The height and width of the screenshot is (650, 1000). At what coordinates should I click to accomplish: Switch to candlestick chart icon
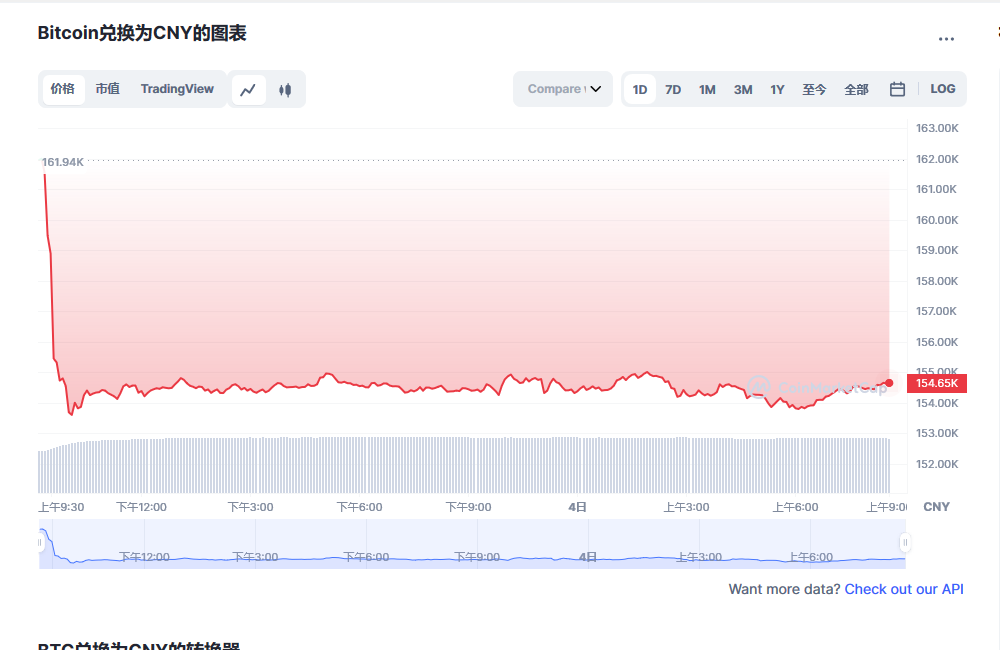(285, 89)
